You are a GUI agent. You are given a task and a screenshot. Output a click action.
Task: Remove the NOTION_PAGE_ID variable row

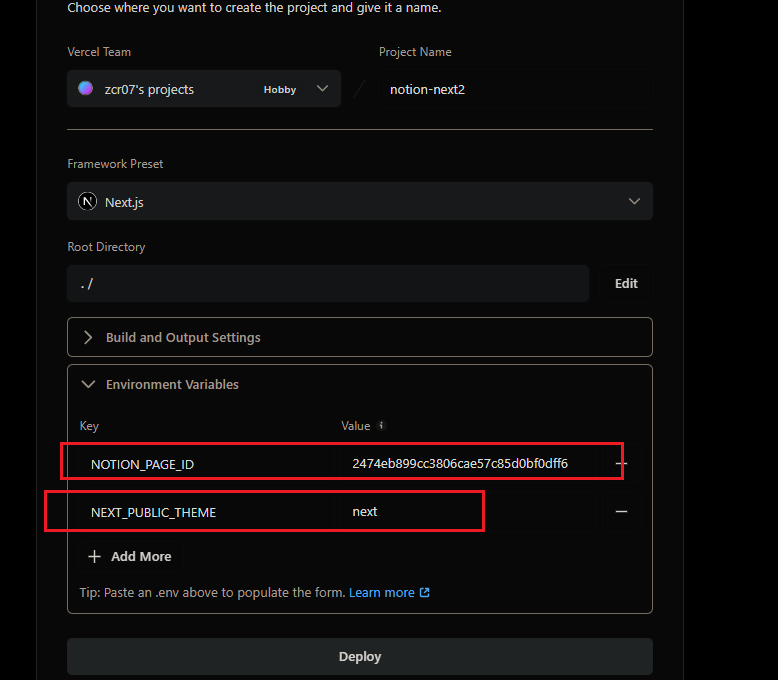pos(621,464)
